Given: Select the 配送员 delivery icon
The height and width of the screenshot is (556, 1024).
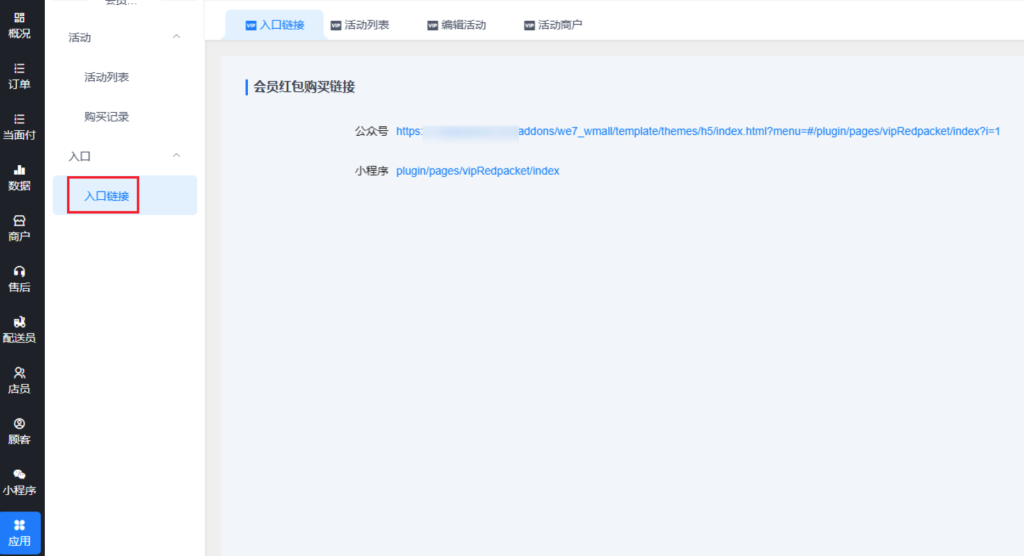Looking at the screenshot, I should coord(20,322).
